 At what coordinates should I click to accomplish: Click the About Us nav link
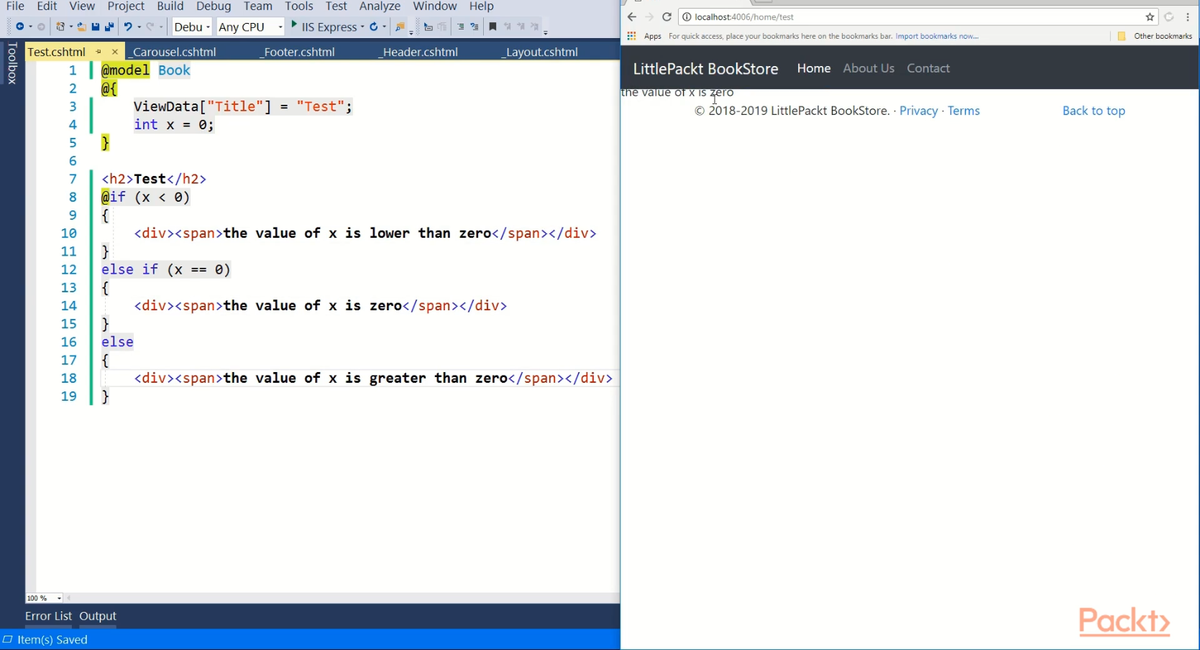tap(869, 68)
